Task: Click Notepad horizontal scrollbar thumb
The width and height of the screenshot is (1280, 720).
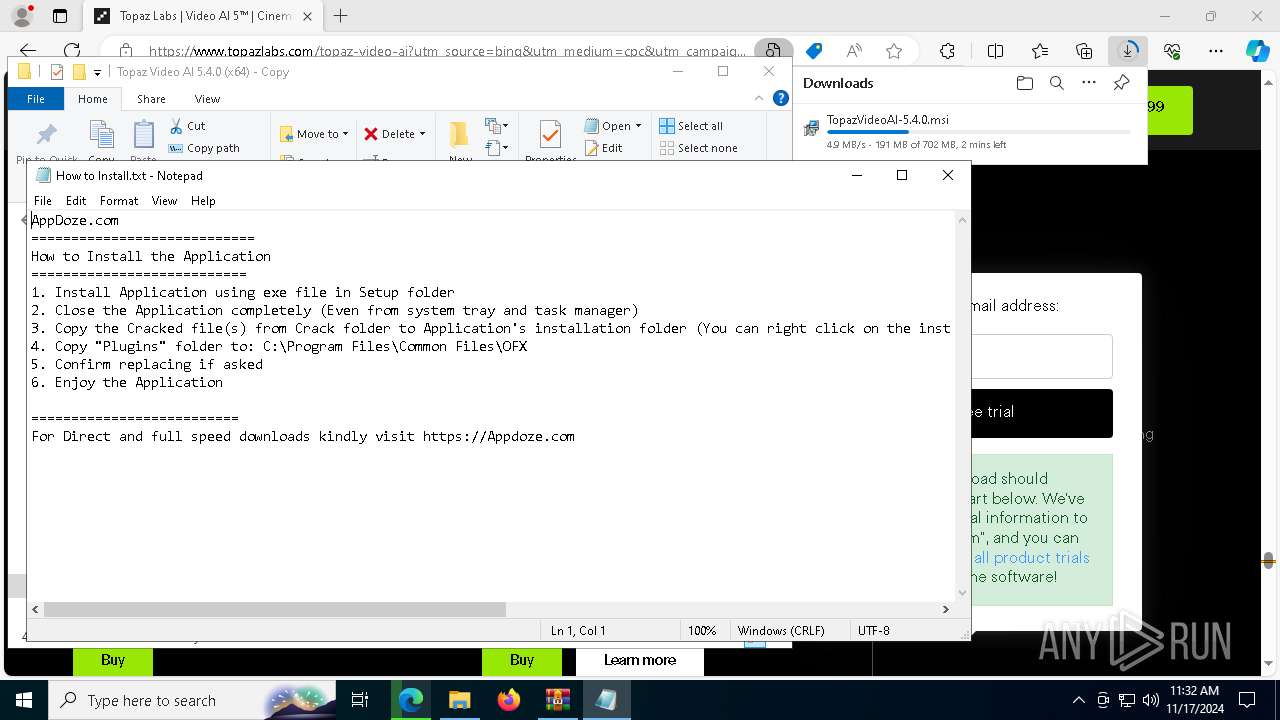Action: [x=275, y=609]
